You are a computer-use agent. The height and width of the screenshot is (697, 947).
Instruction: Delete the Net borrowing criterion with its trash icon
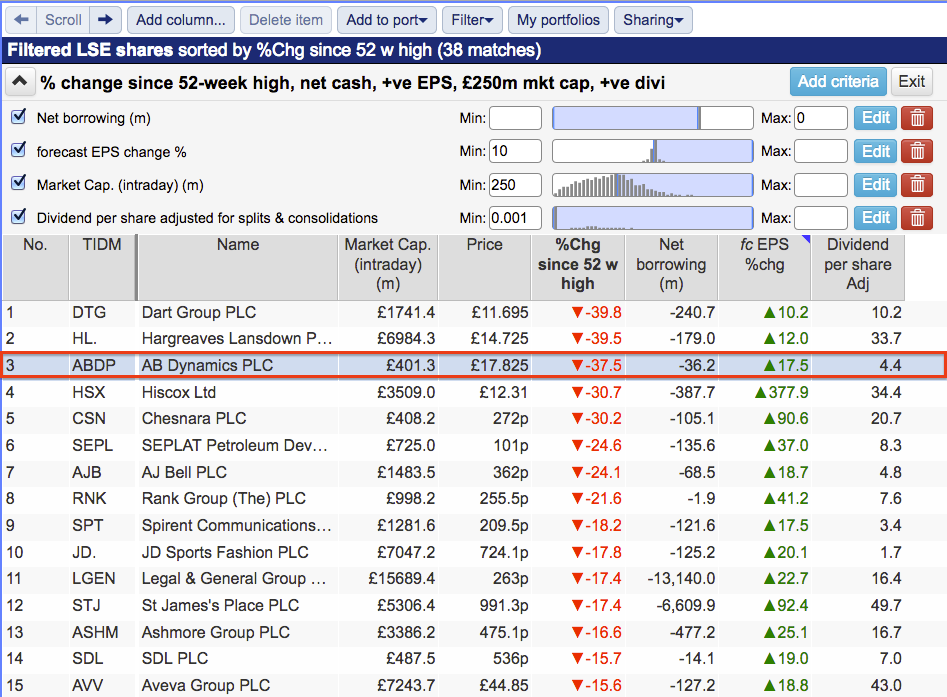click(917, 118)
